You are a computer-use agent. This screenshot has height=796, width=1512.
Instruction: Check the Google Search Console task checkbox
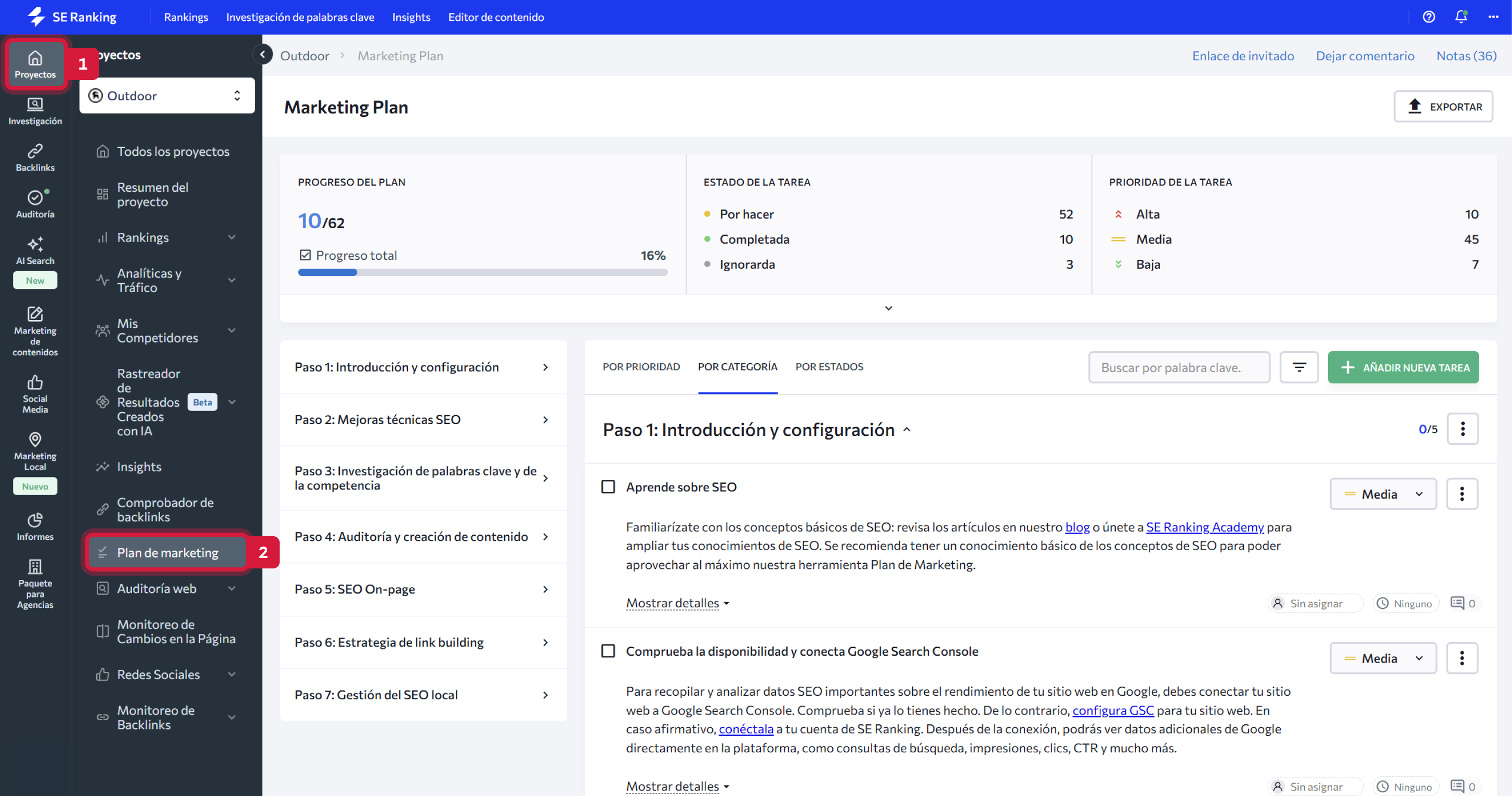[x=608, y=651]
